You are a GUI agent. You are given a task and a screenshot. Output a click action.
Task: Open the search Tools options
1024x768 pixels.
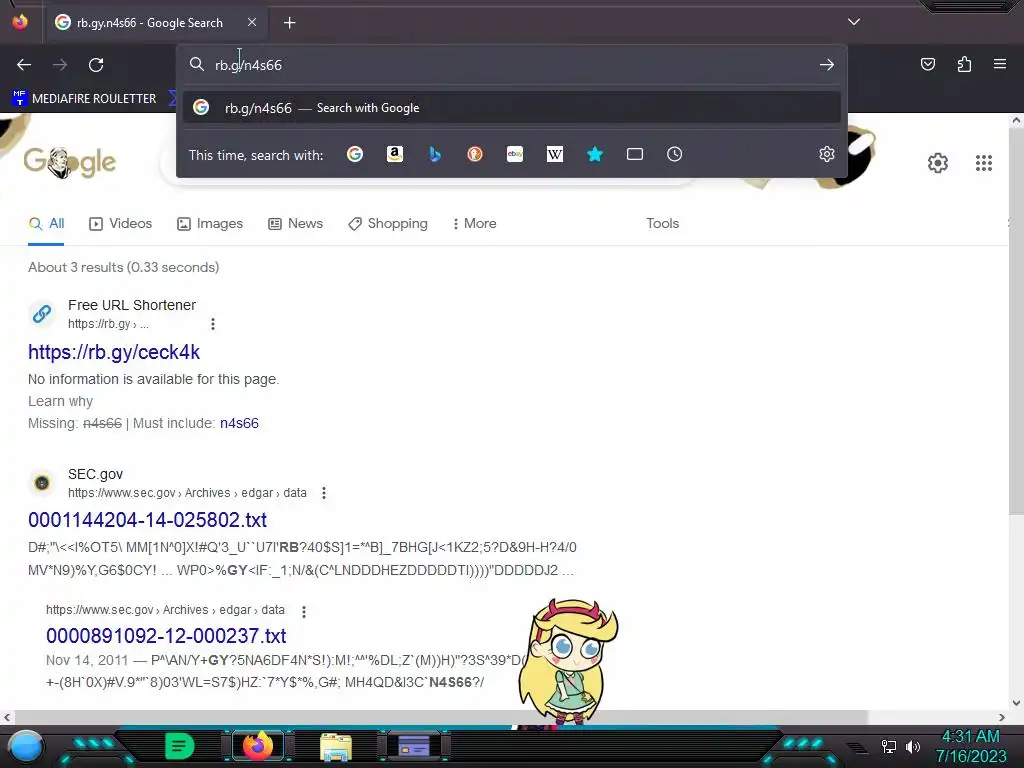click(662, 223)
